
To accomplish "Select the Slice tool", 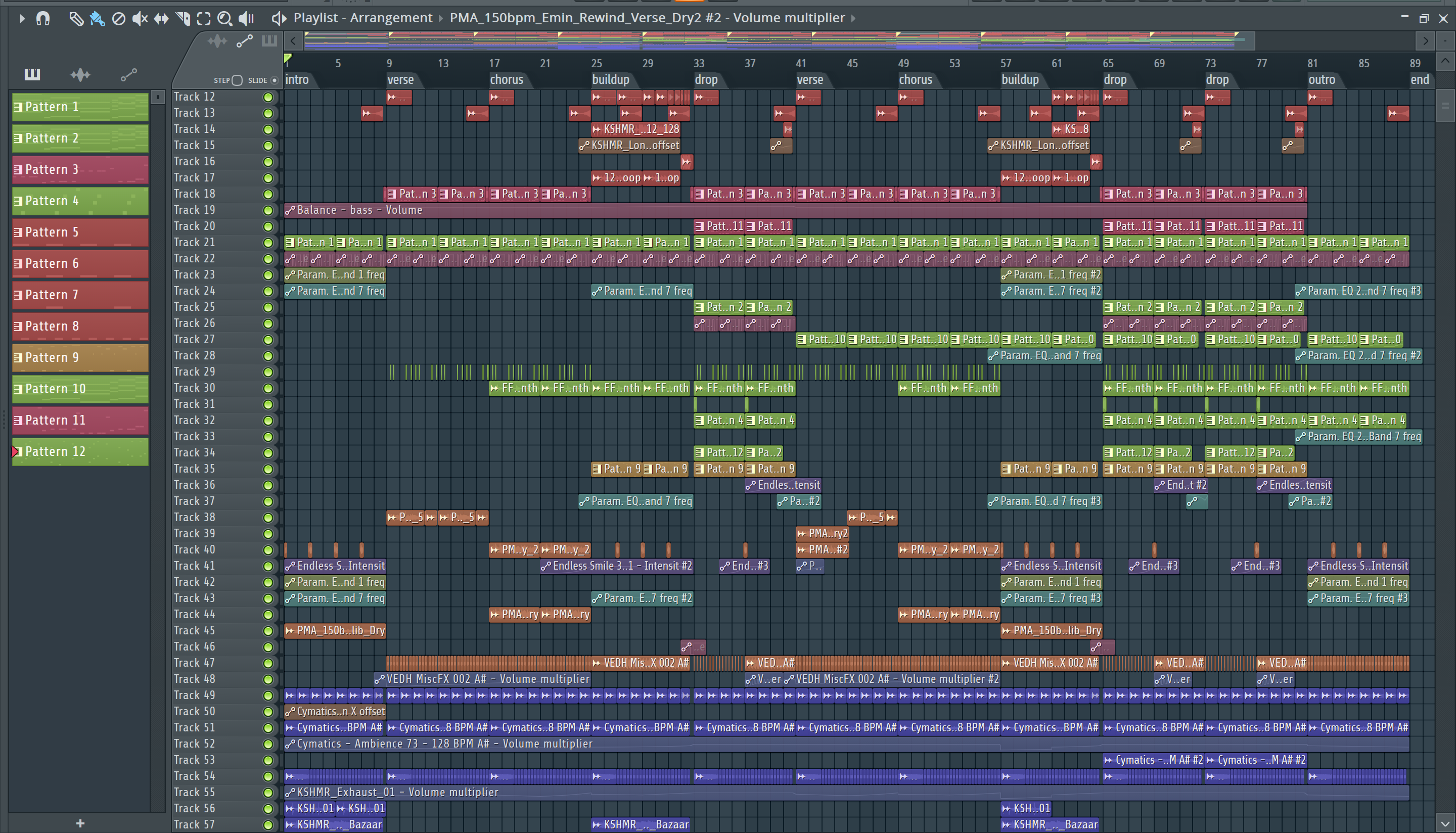I will (183, 18).
